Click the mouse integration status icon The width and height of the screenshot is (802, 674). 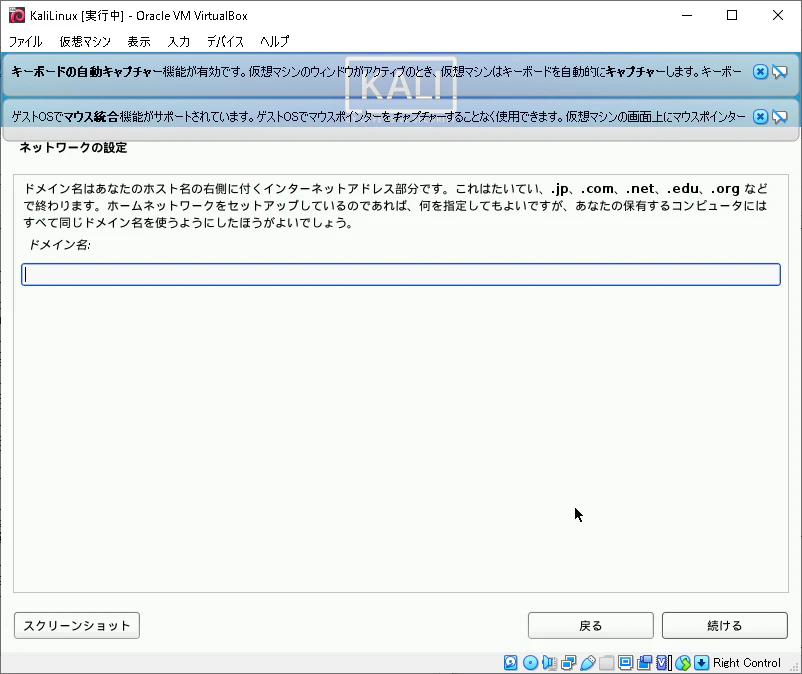point(683,663)
